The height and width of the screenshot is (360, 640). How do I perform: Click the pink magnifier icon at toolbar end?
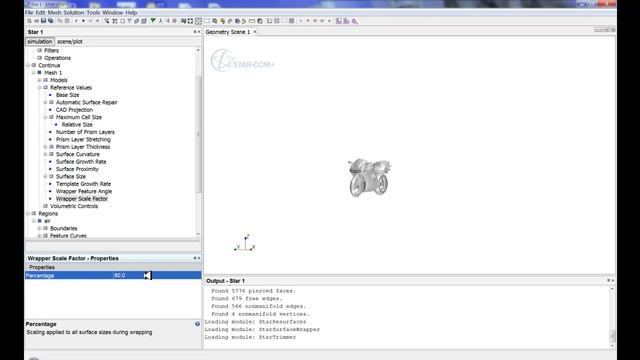point(355,21)
